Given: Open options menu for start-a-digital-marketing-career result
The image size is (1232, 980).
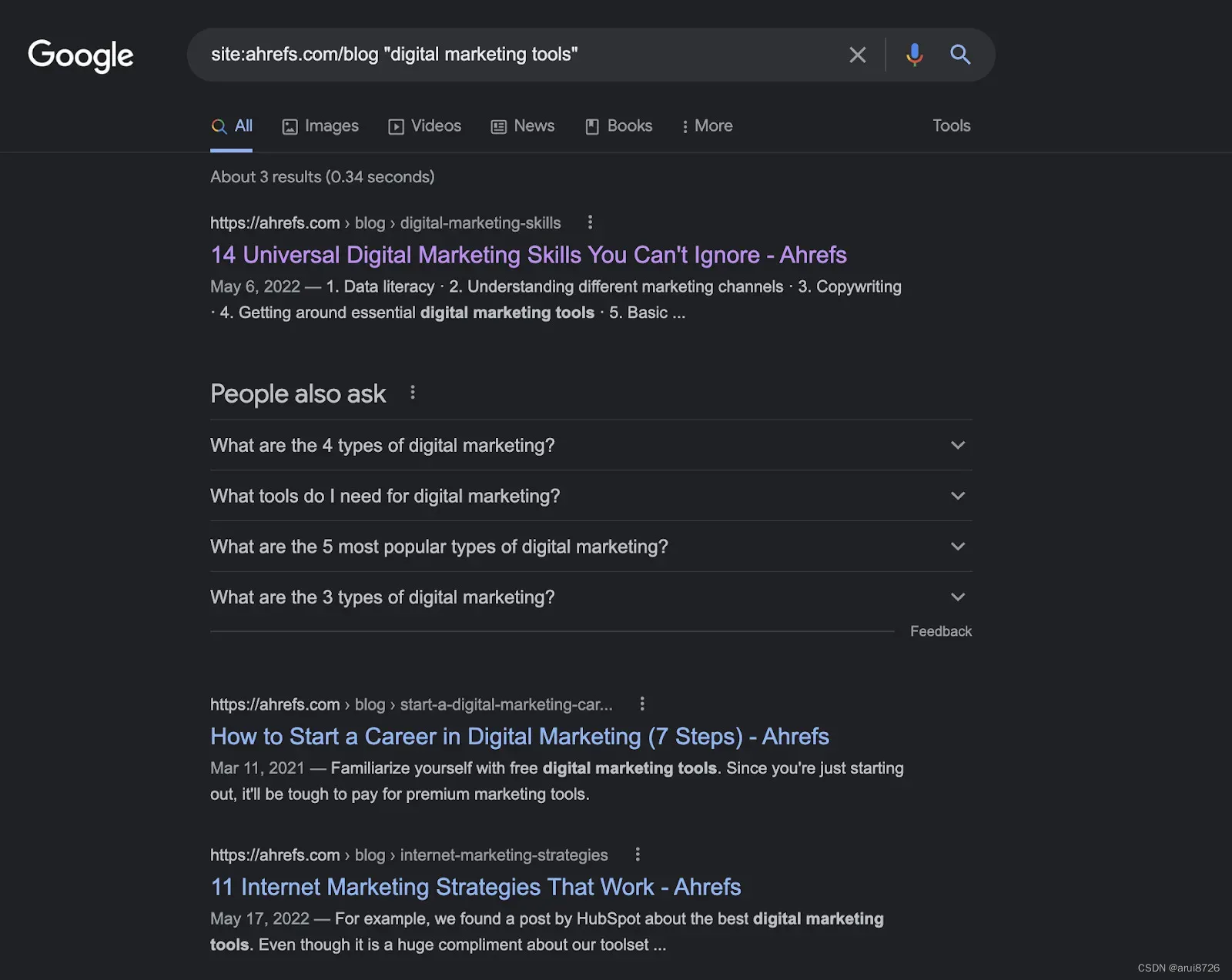Looking at the screenshot, I should click(642, 704).
